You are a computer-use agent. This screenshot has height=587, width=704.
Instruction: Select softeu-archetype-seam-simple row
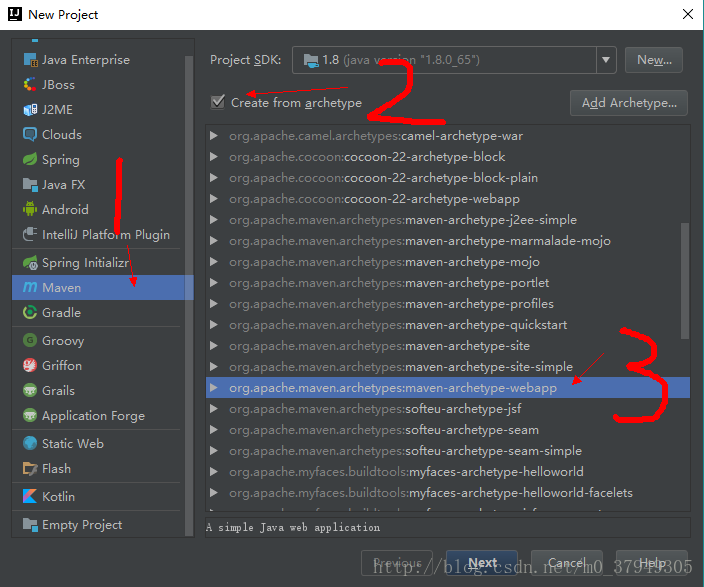point(448,451)
